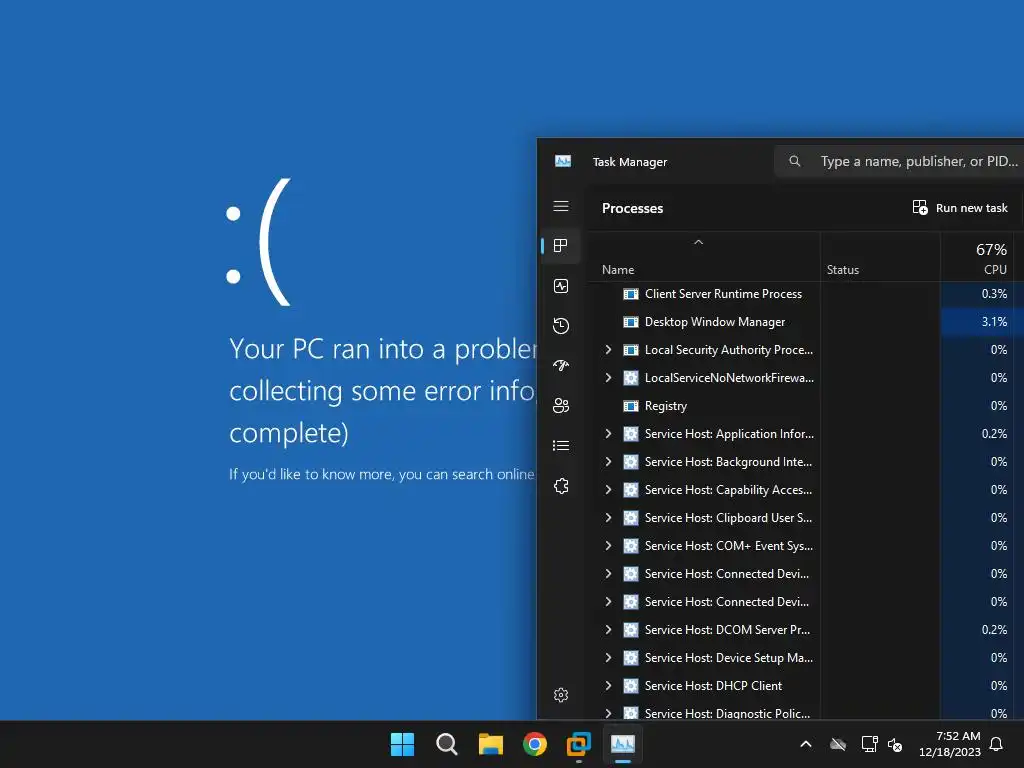This screenshot has width=1024, height=768.
Task: Click the Task Manager title bar app icon
Action: click(x=563, y=161)
